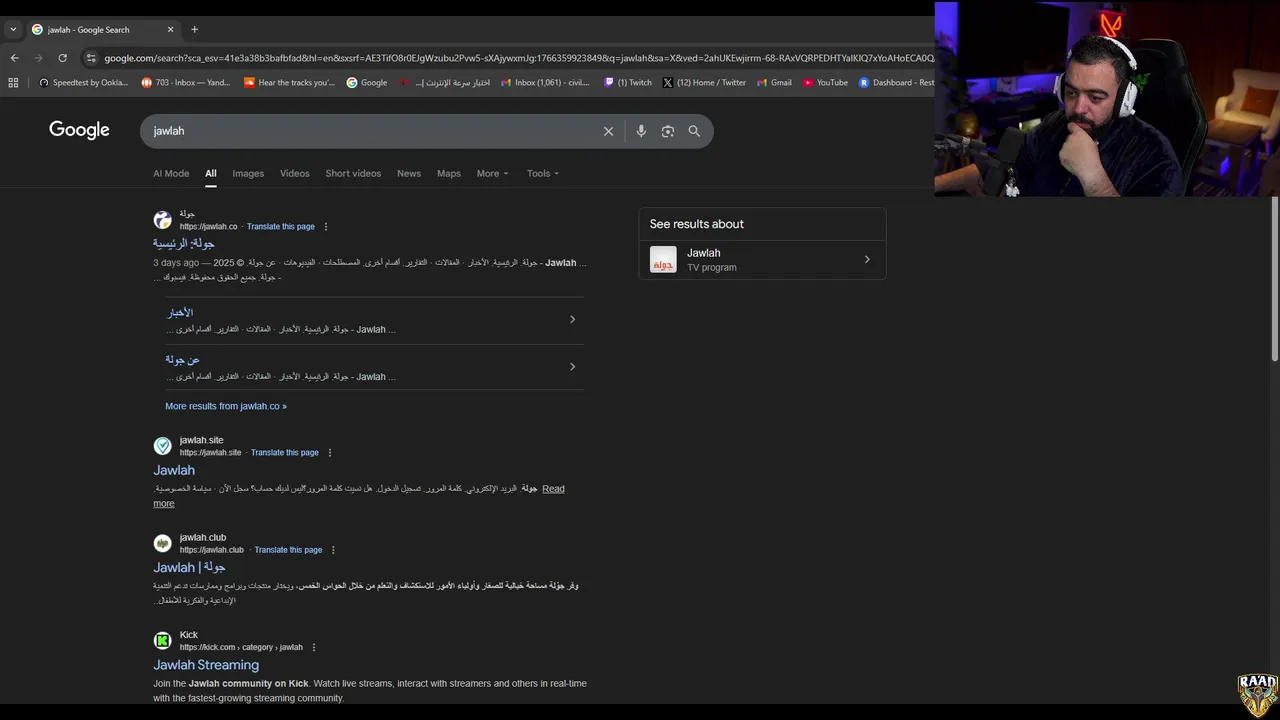Viewport: 1280px width, 720px height.
Task: Close the jawlah Google Search tab
Action: [170, 30]
